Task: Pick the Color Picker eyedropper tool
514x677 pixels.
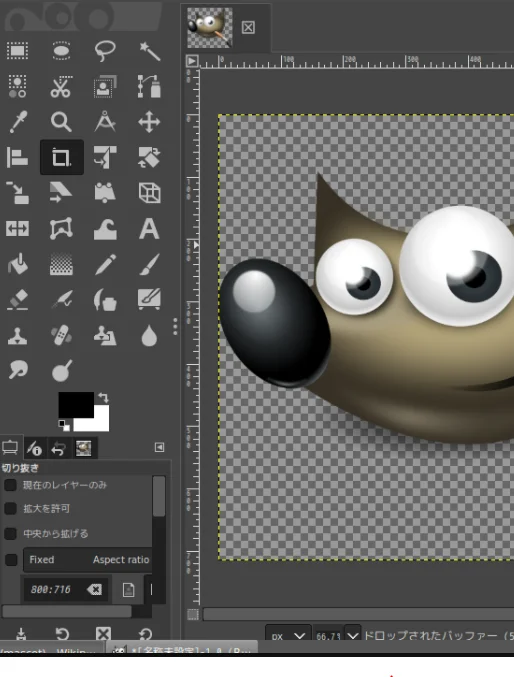Action: point(17,122)
